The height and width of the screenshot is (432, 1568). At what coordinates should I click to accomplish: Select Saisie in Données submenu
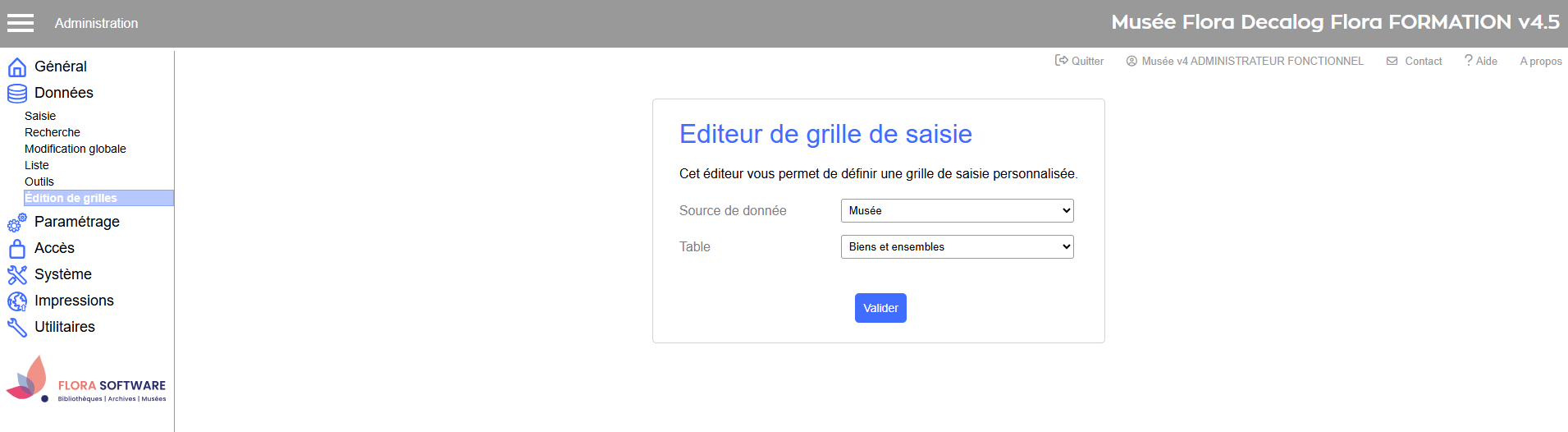point(40,116)
